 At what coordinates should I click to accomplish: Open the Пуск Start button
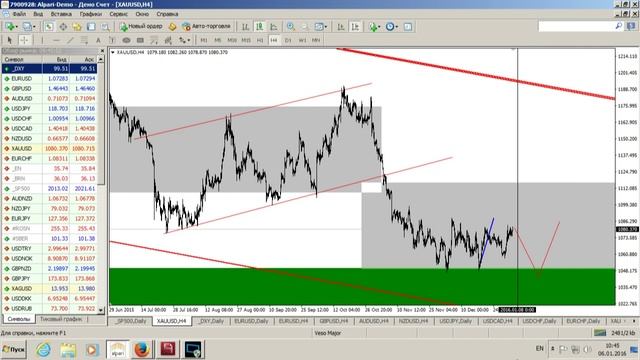click(x=13, y=350)
